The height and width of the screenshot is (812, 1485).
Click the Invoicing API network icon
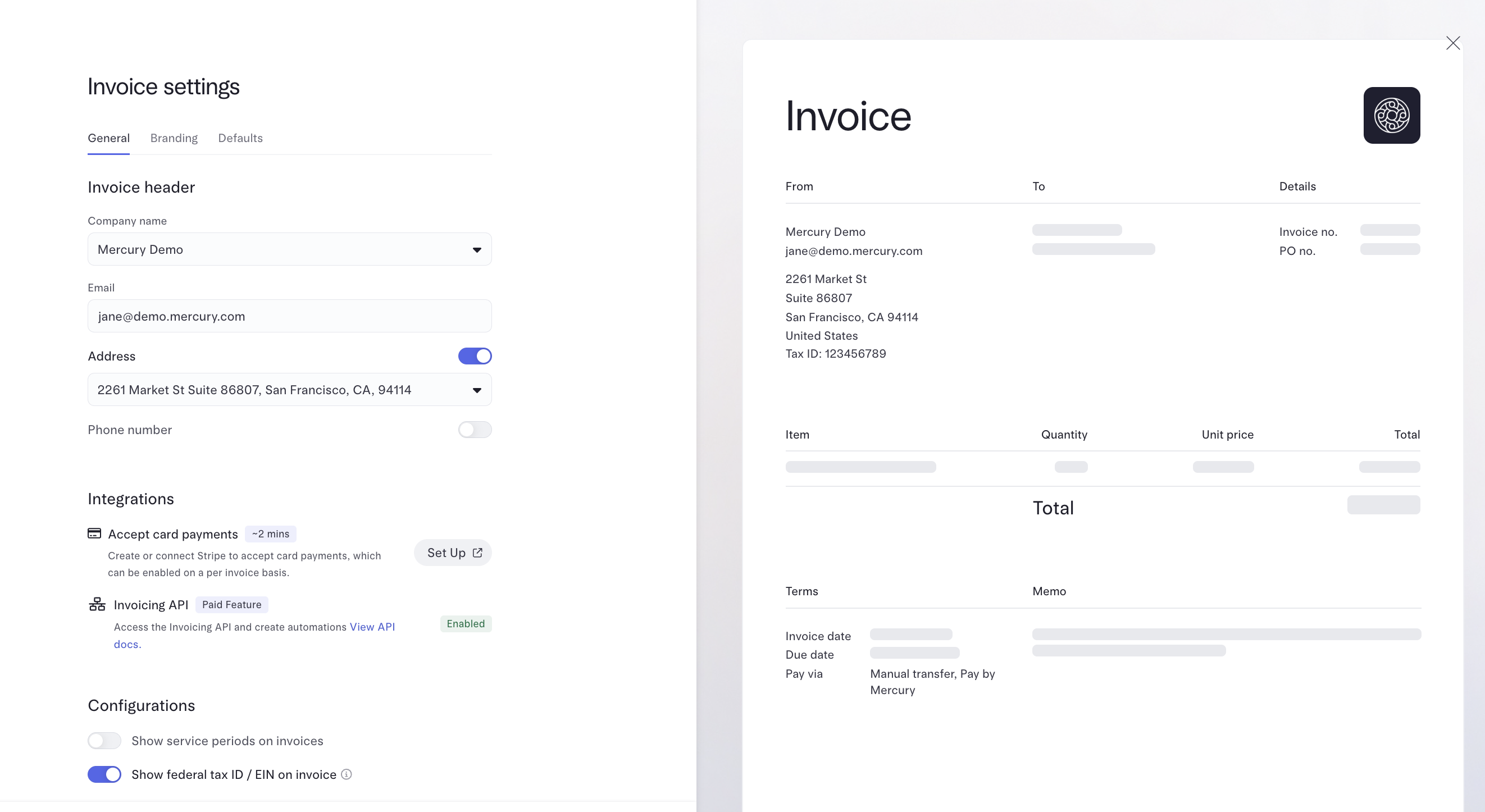click(x=97, y=604)
